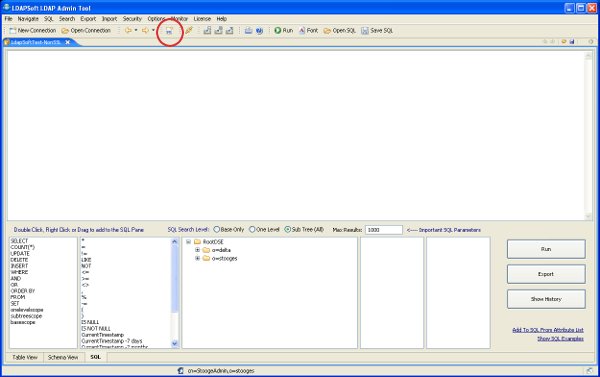The height and width of the screenshot is (377, 600).
Task: Click the SQL editor text area
Action: (295, 135)
